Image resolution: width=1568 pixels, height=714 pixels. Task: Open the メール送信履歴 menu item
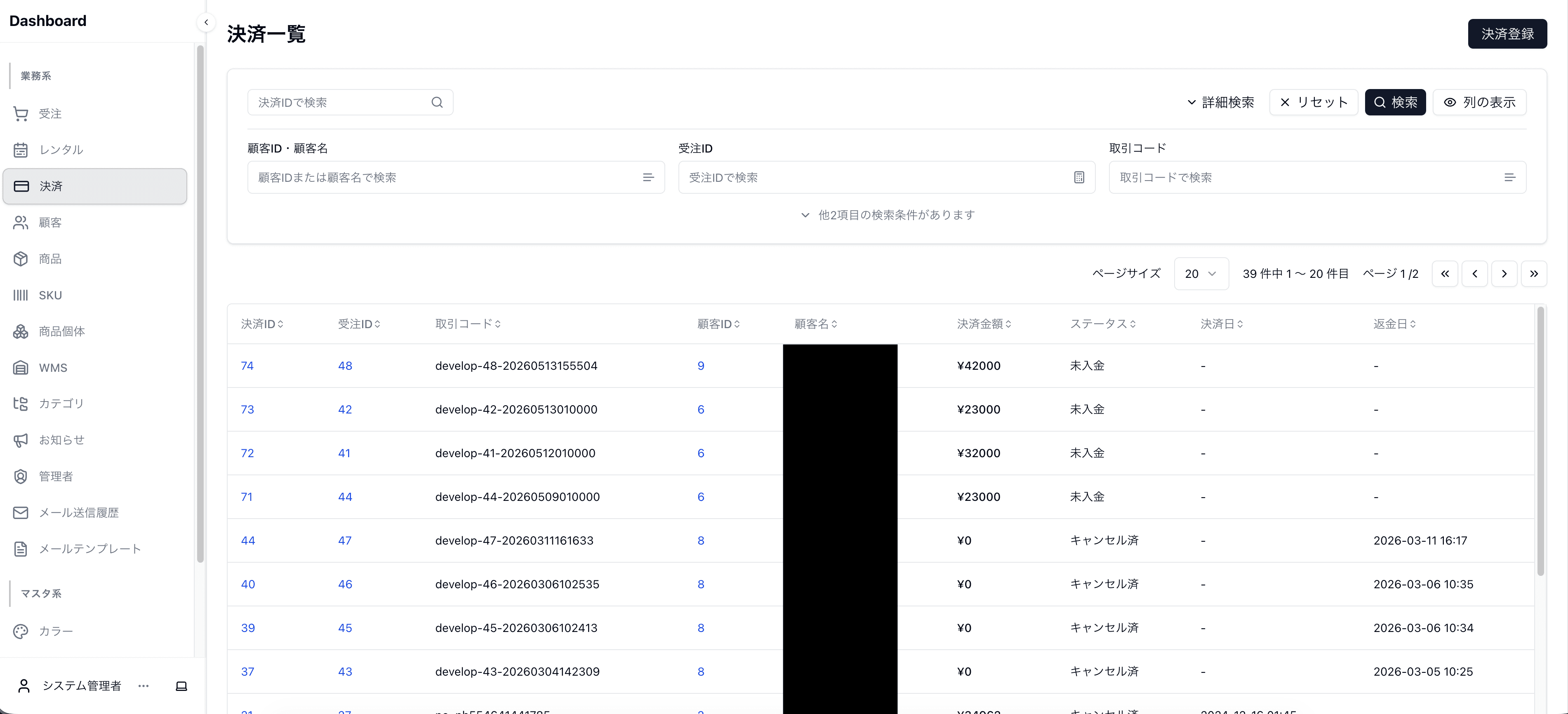coord(95,512)
